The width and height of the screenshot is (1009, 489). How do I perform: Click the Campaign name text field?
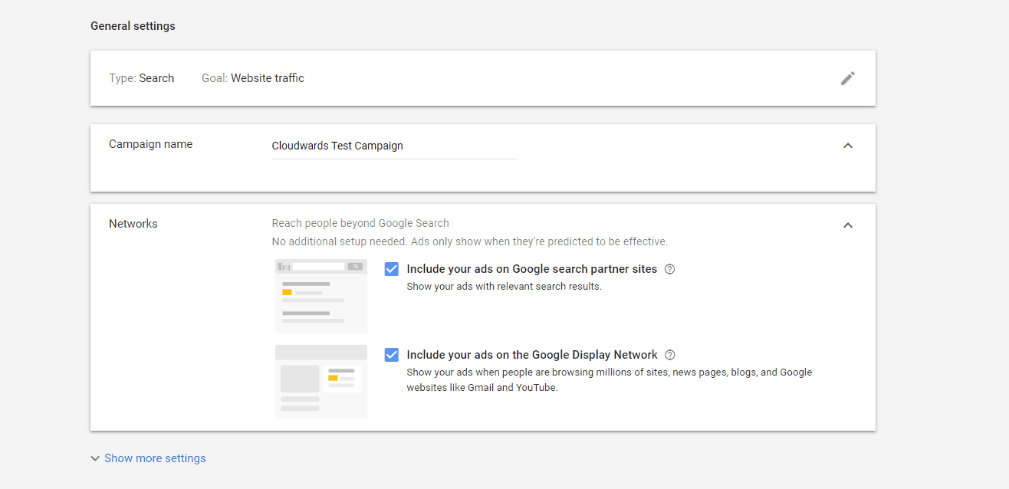[x=394, y=147]
